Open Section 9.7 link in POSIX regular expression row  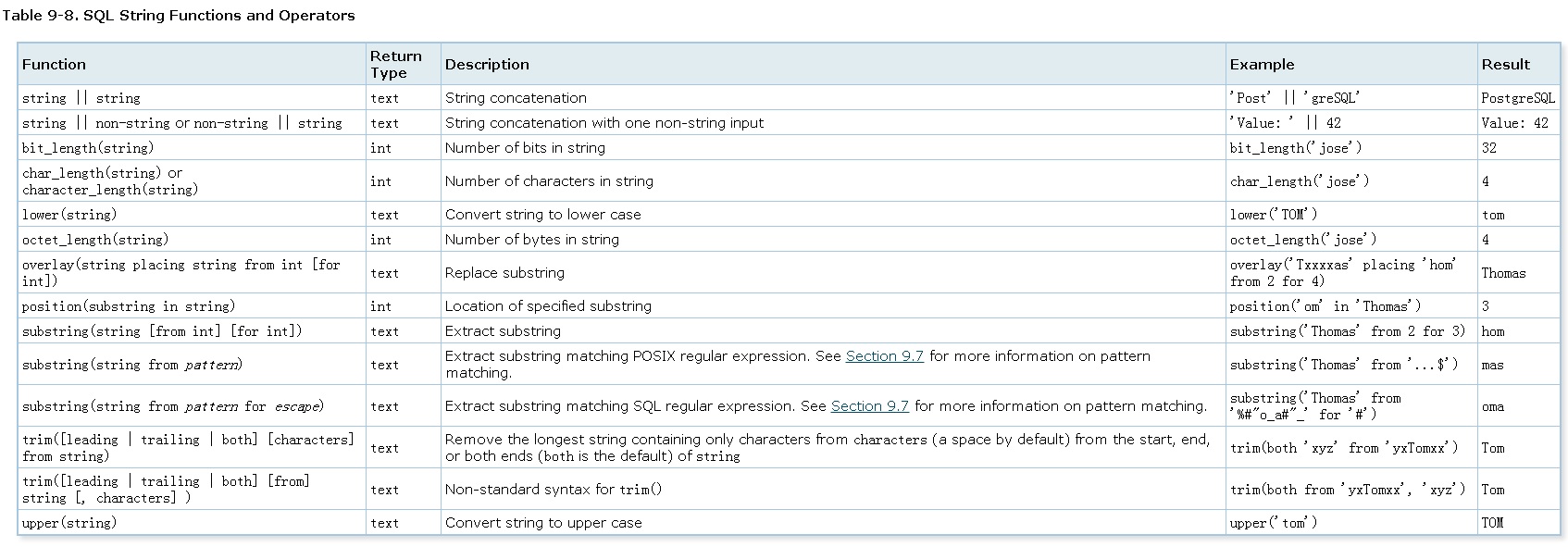884,356
